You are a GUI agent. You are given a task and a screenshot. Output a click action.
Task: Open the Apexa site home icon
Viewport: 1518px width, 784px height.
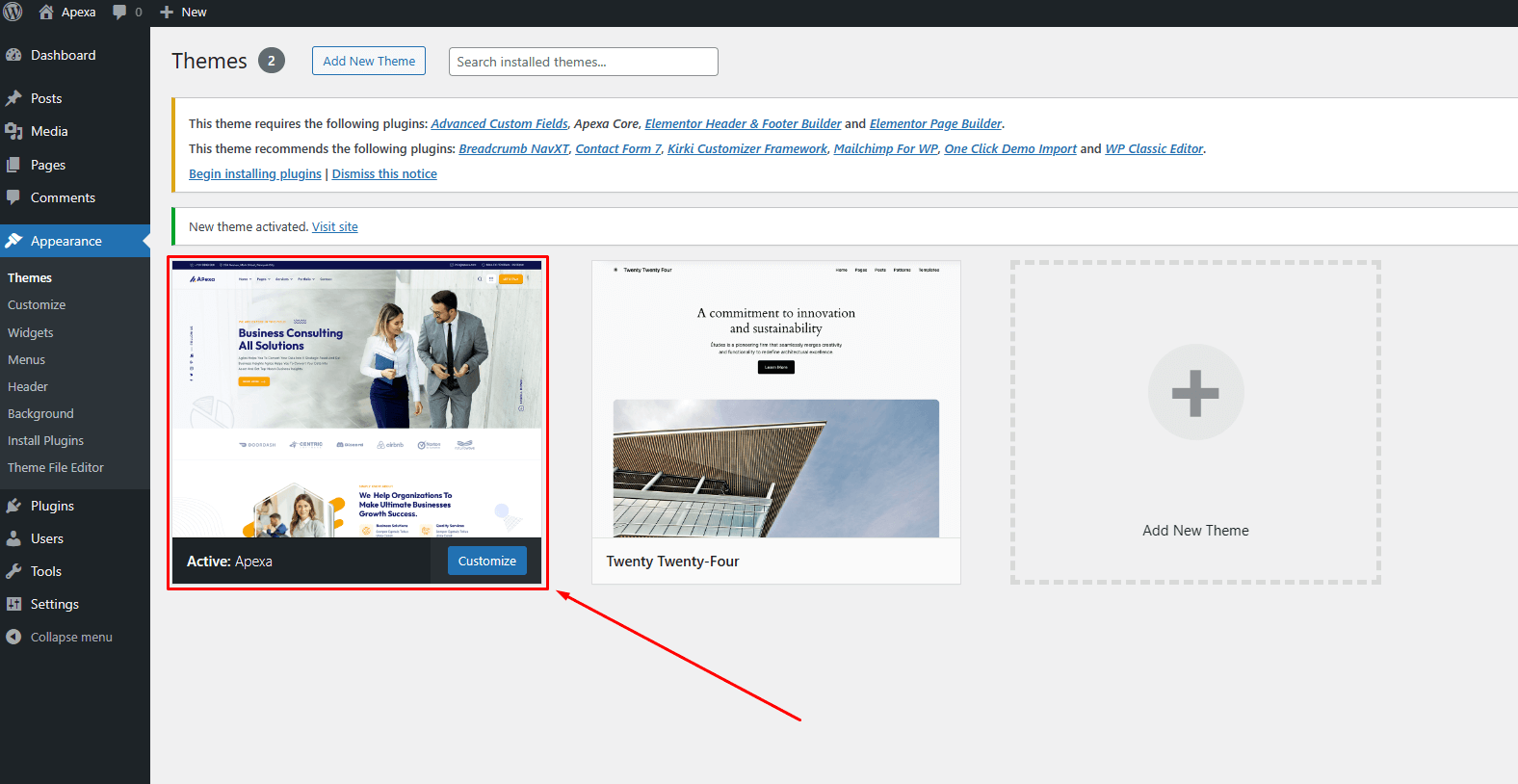(46, 12)
